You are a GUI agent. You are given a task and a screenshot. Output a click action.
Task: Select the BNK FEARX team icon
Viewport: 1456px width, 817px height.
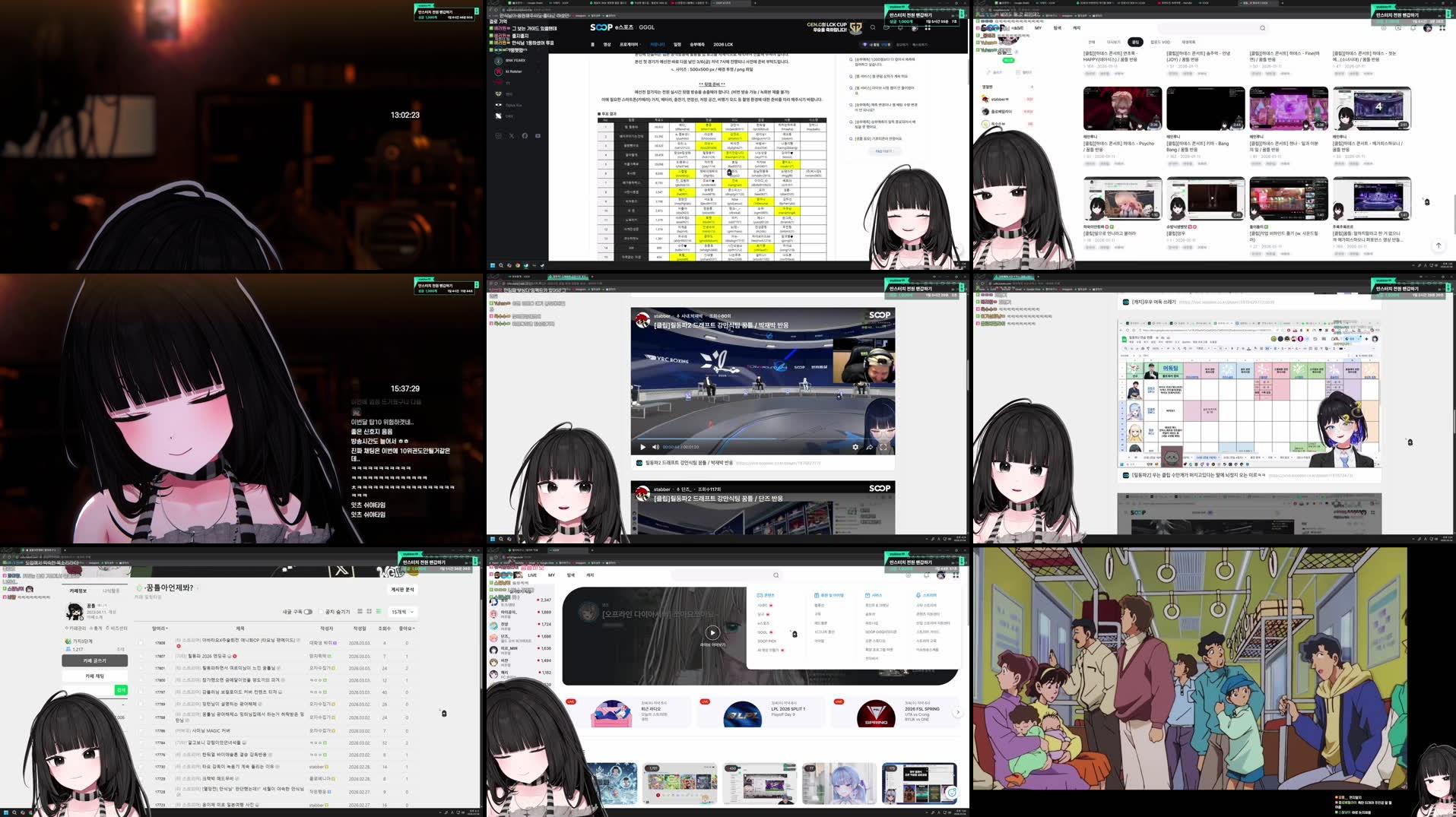tap(498, 60)
